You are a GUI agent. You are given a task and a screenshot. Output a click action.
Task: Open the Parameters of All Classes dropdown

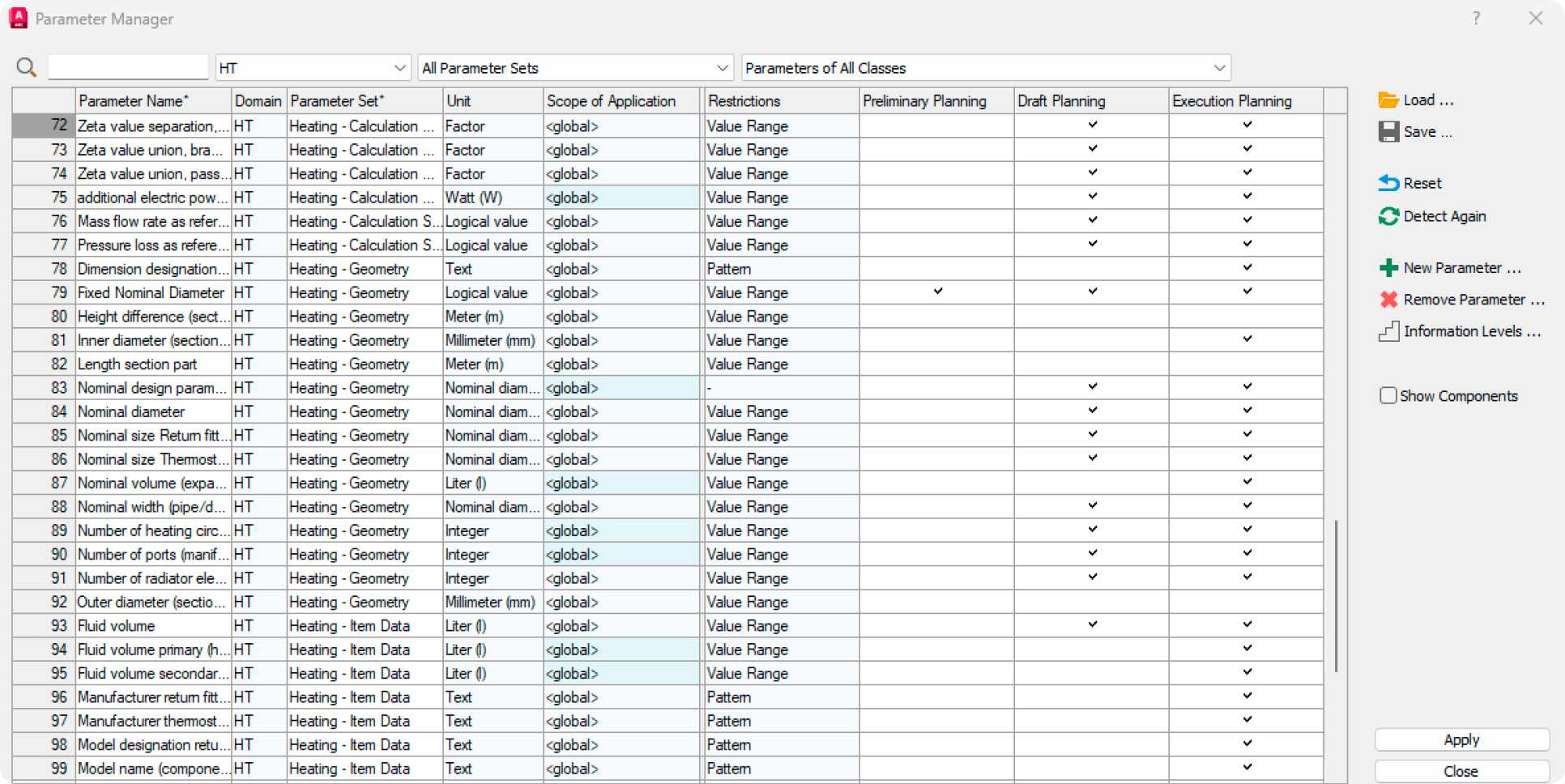coord(985,68)
